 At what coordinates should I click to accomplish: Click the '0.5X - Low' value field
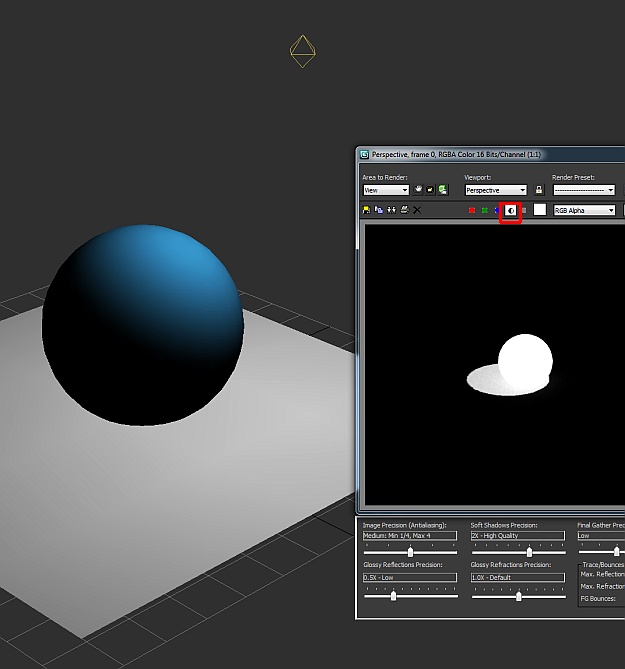410,577
